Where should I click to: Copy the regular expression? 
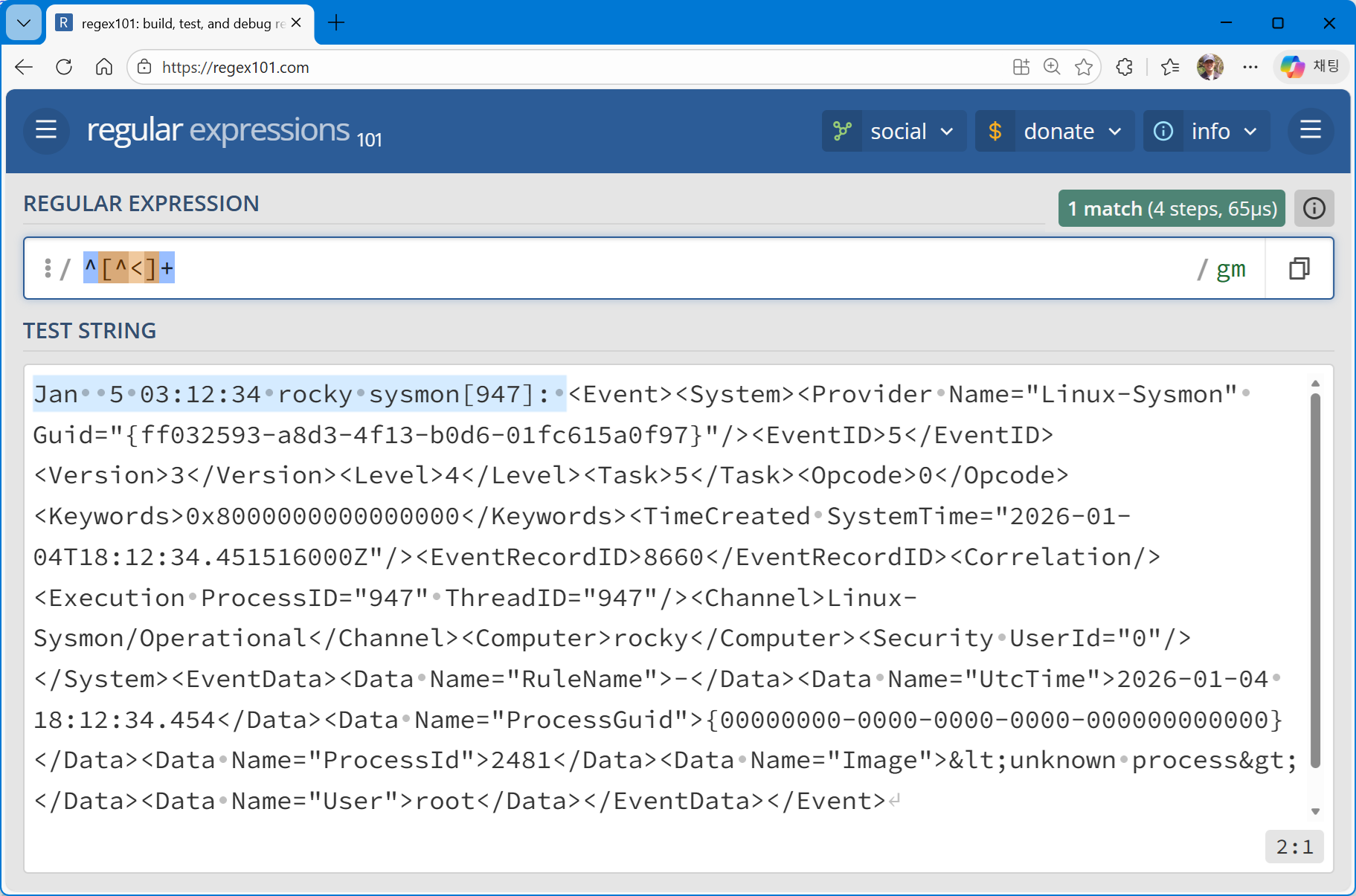[x=1299, y=268]
